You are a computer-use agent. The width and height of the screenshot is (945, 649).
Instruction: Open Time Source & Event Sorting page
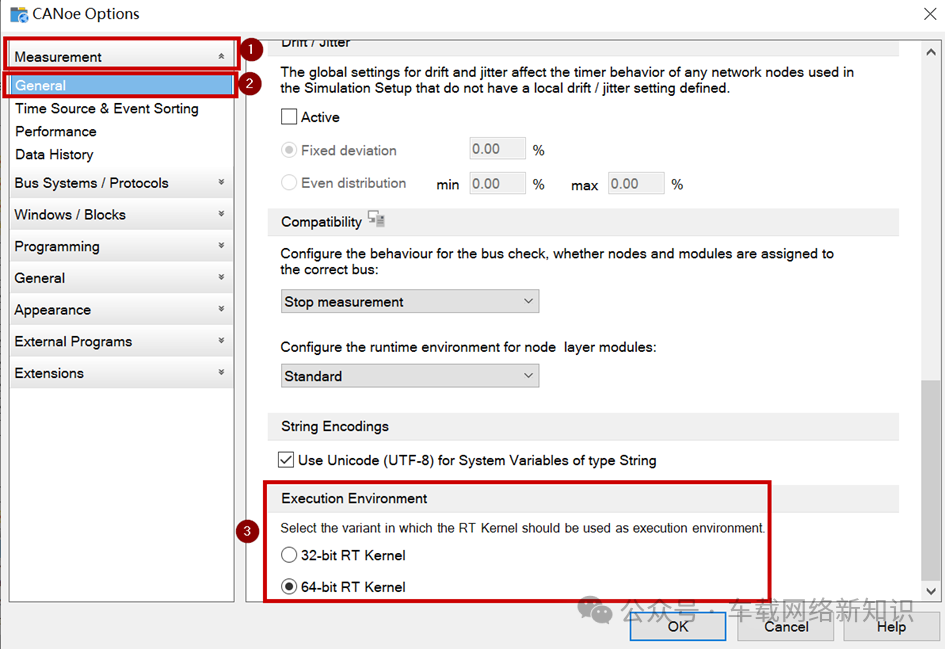pos(107,108)
